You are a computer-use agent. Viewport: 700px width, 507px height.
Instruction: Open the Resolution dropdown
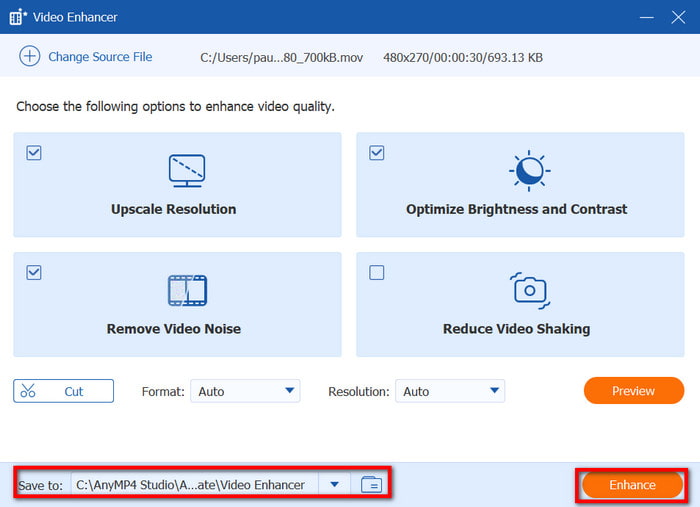(450, 391)
